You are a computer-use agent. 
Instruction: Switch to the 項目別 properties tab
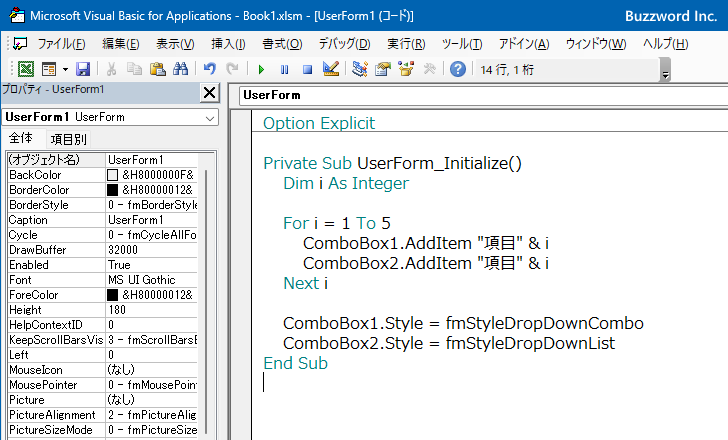click(68, 139)
